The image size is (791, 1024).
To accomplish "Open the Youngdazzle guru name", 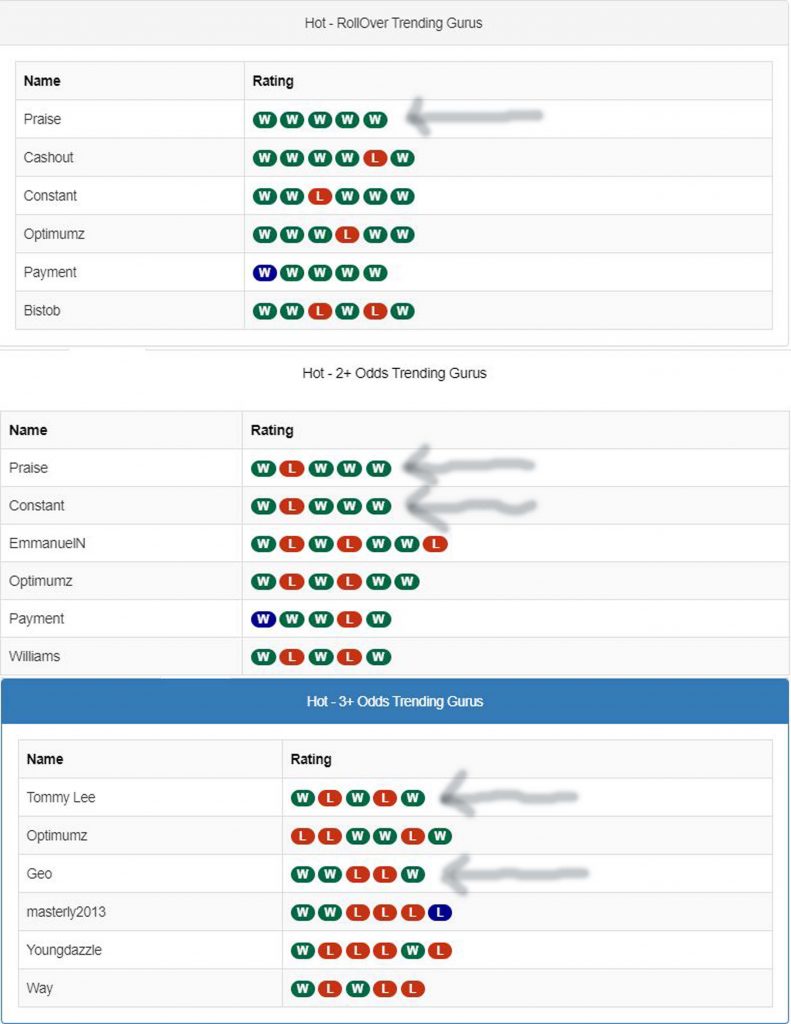I will 64,951.
